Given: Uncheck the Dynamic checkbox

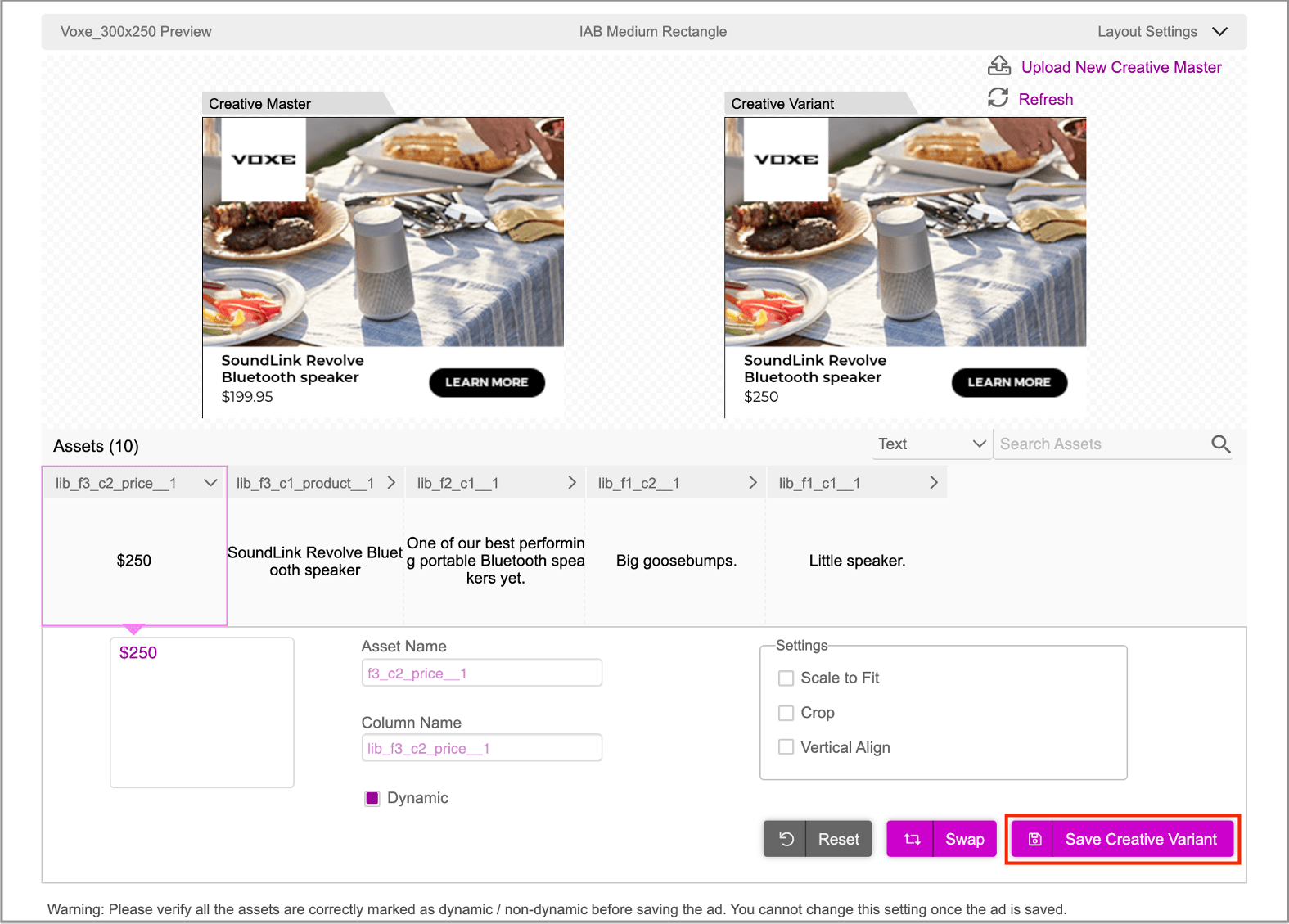Looking at the screenshot, I should coord(372,798).
